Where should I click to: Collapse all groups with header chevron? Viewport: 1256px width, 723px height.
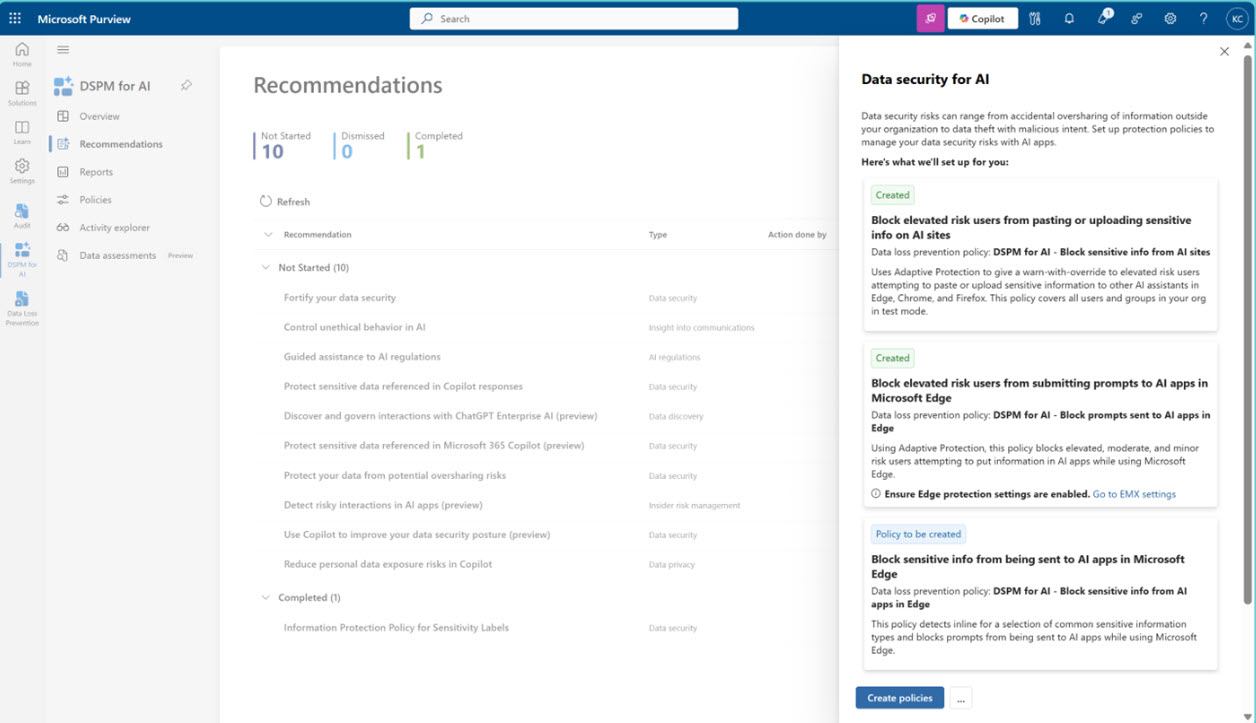point(267,235)
